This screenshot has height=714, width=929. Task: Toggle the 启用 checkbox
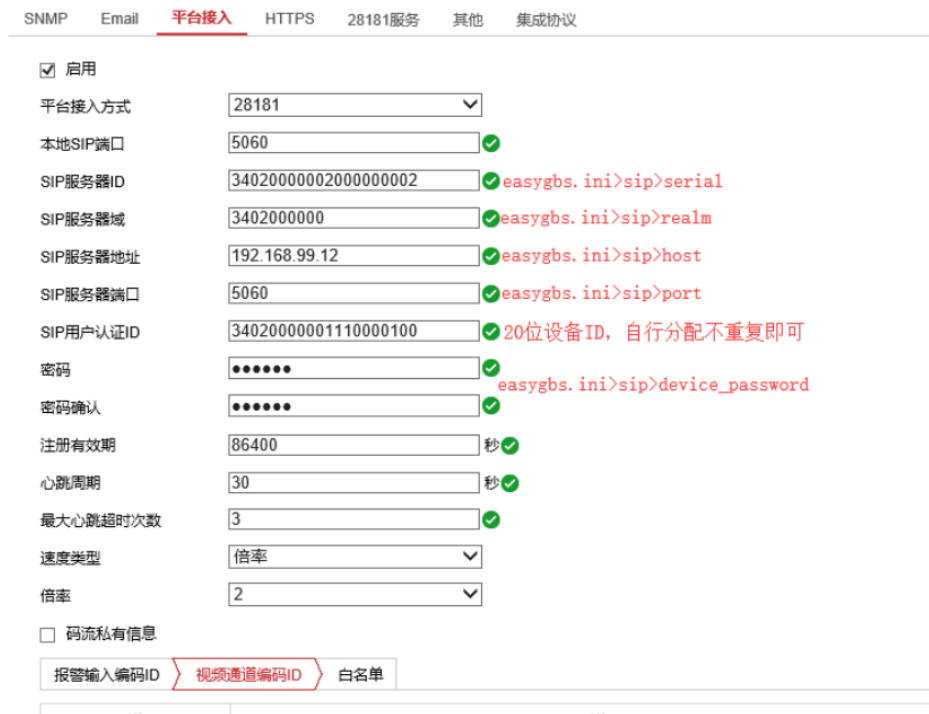tap(47, 71)
